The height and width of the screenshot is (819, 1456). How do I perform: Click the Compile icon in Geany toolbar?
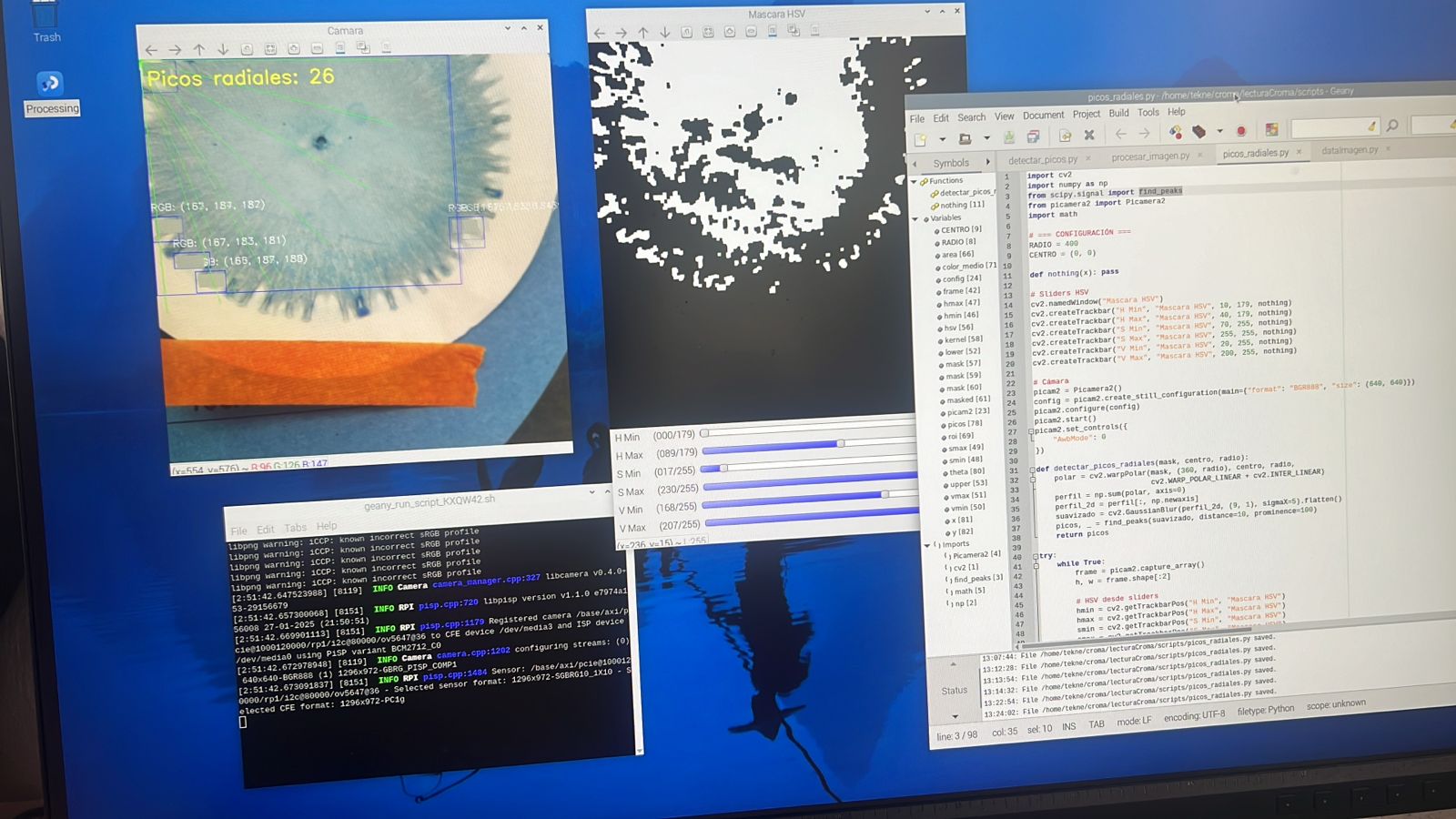pos(1176,133)
